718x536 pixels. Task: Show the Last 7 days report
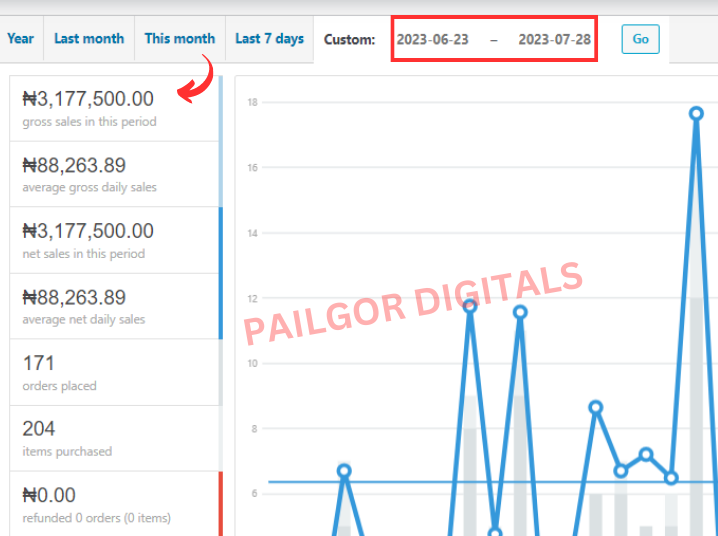(269, 39)
